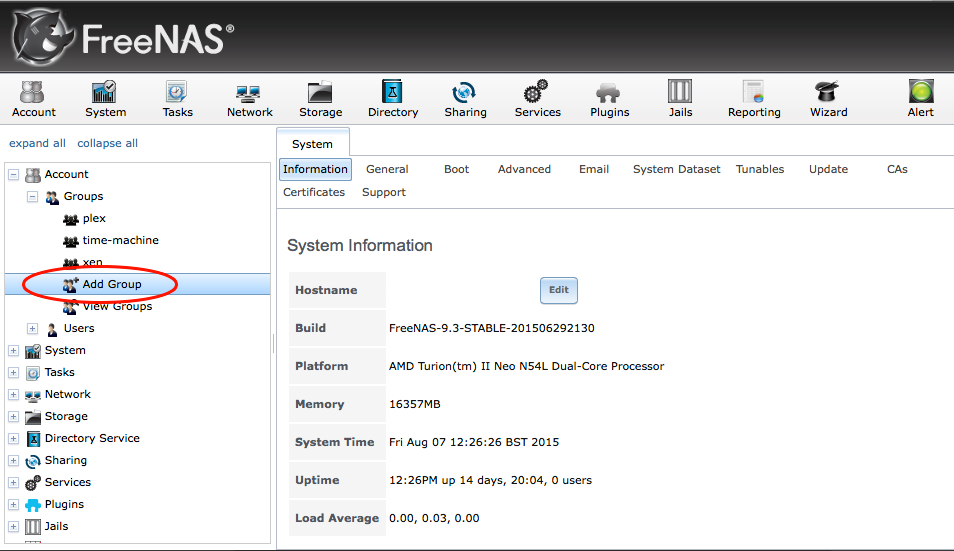Switch to the CAs tab
The width and height of the screenshot is (954, 551).
coord(897,169)
